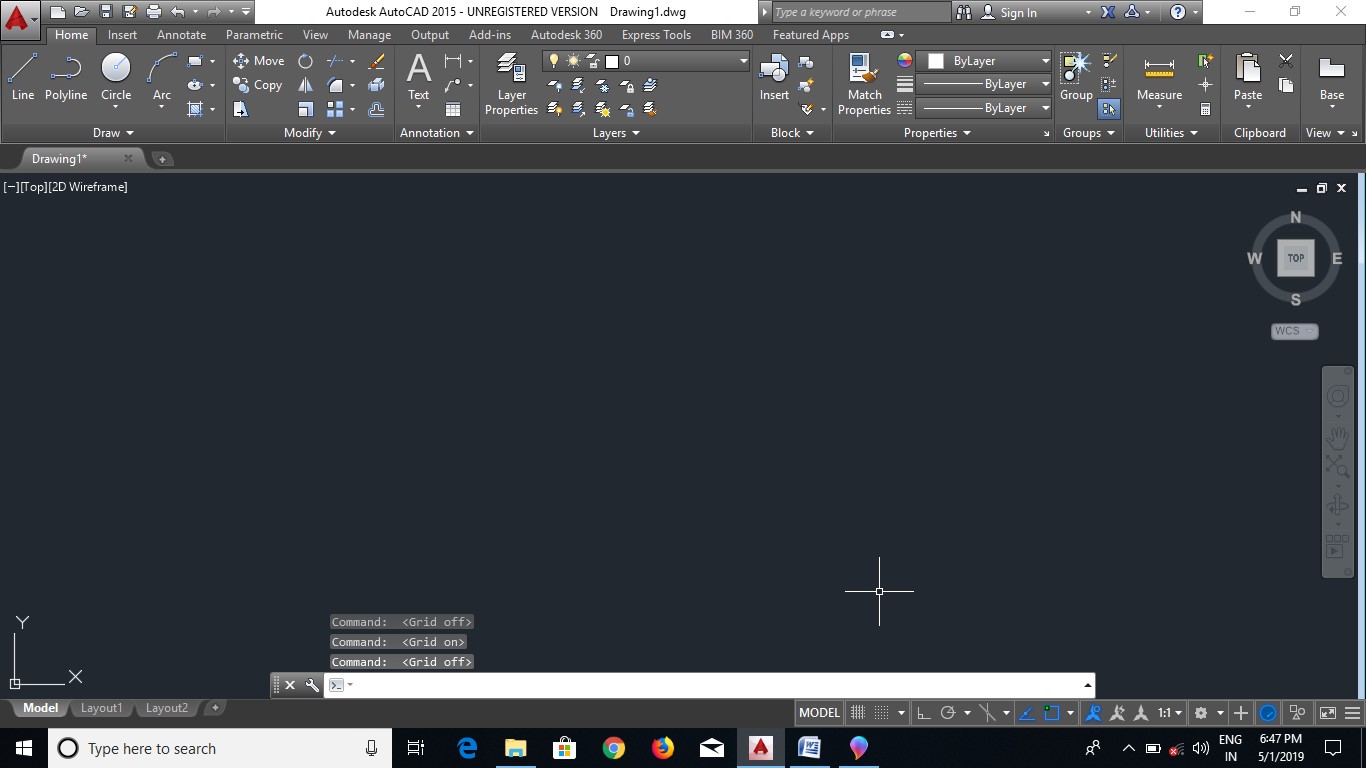The image size is (1366, 768).
Task: Pick the Offset tool icon
Action: click(x=377, y=109)
